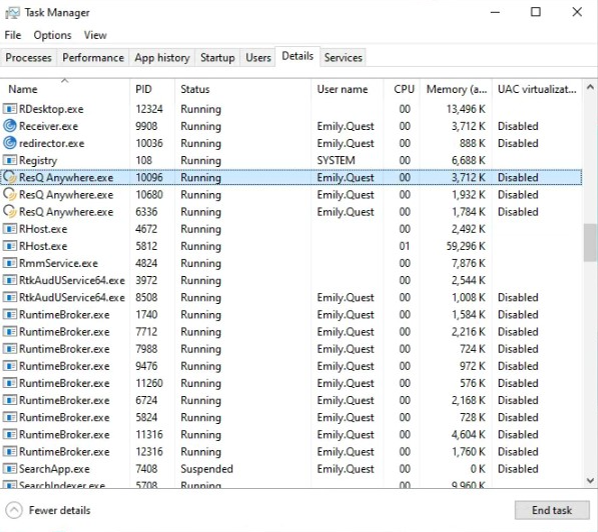Click the RuntimeBroker.exe icon with PID 9476
The width and height of the screenshot is (598, 532).
[x=10, y=366]
